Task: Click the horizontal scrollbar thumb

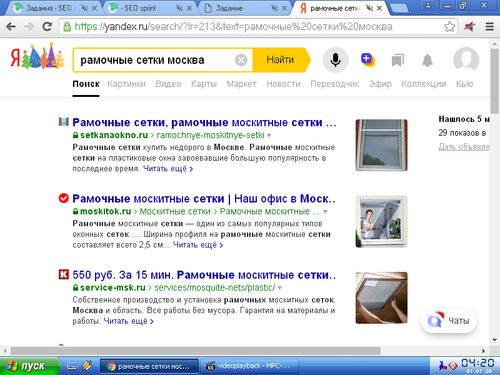Action: (x=196, y=351)
